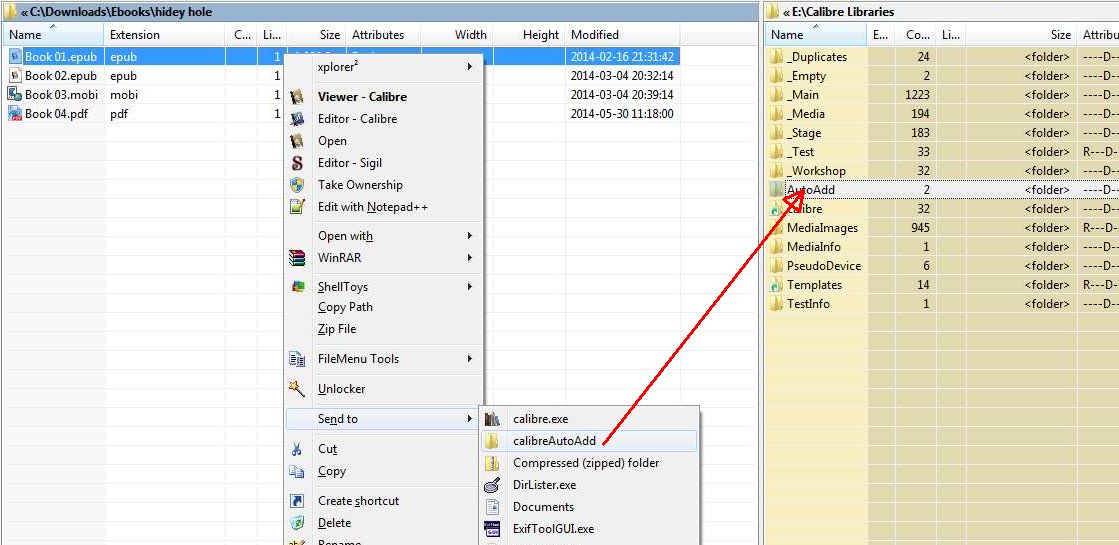Click the Sigil editor S icon

pos(298,163)
